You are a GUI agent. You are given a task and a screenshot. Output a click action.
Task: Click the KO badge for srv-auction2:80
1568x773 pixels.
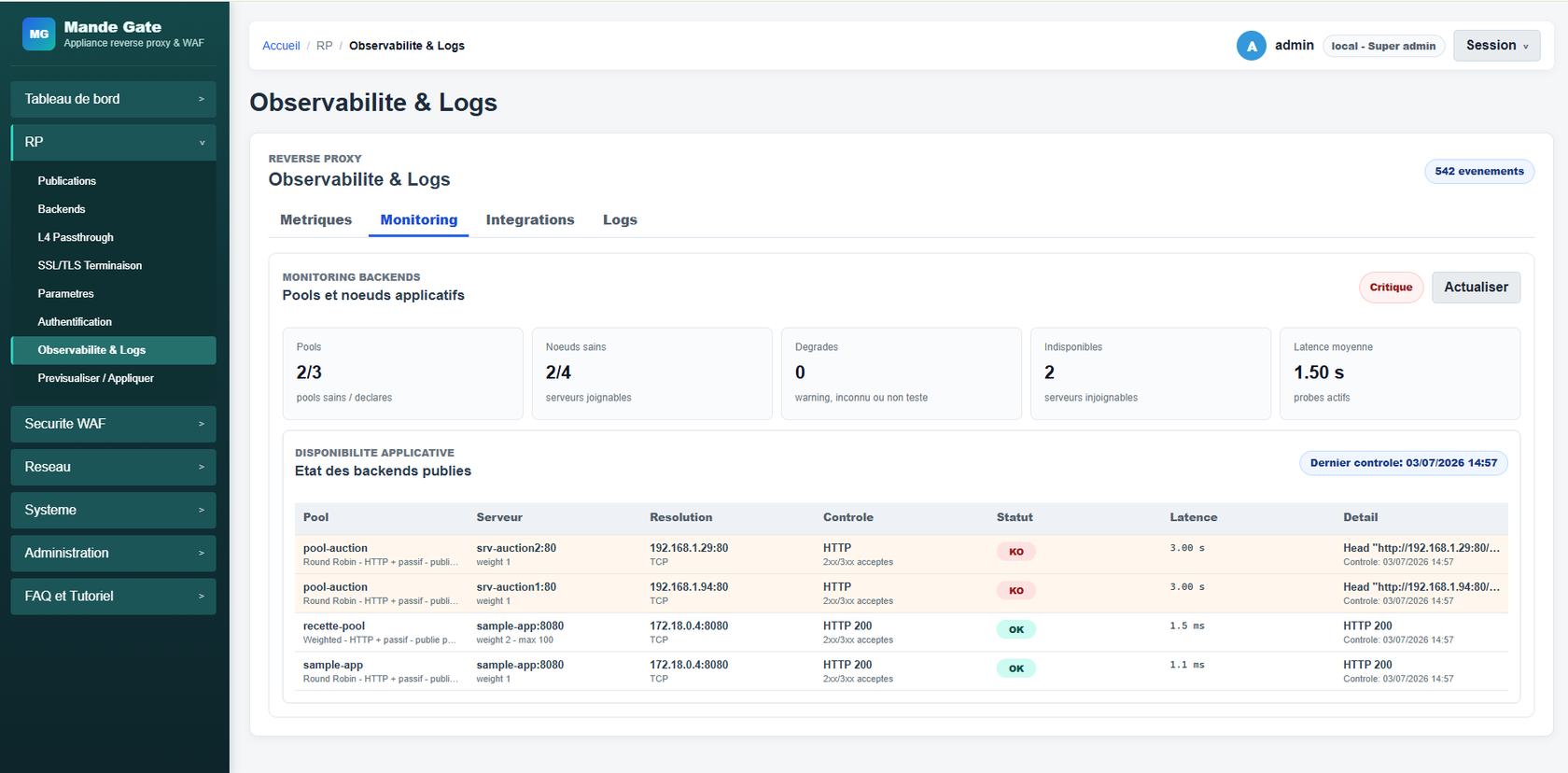click(x=1015, y=552)
